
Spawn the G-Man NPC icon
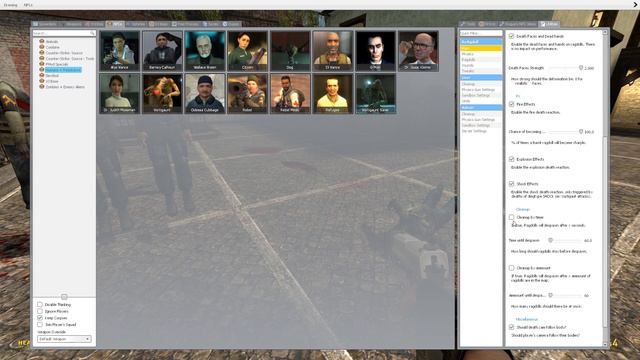click(x=376, y=51)
